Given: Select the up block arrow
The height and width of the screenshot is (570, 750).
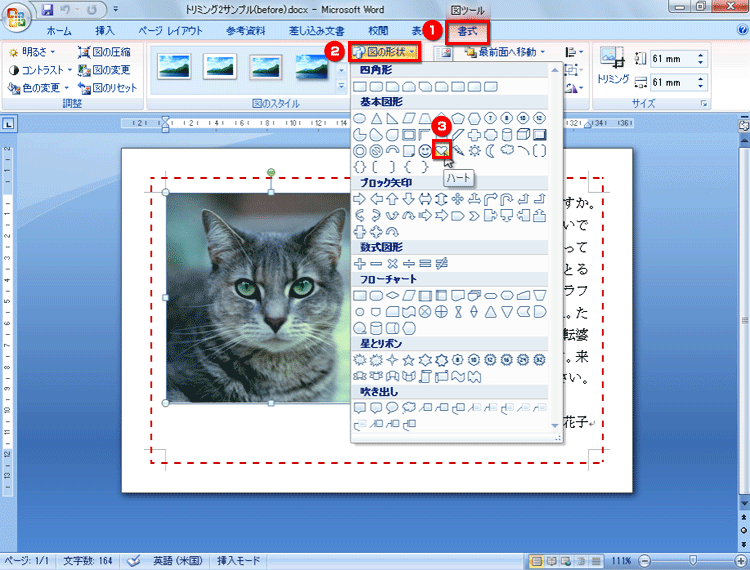Looking at the screenshot, I should 392,199.
